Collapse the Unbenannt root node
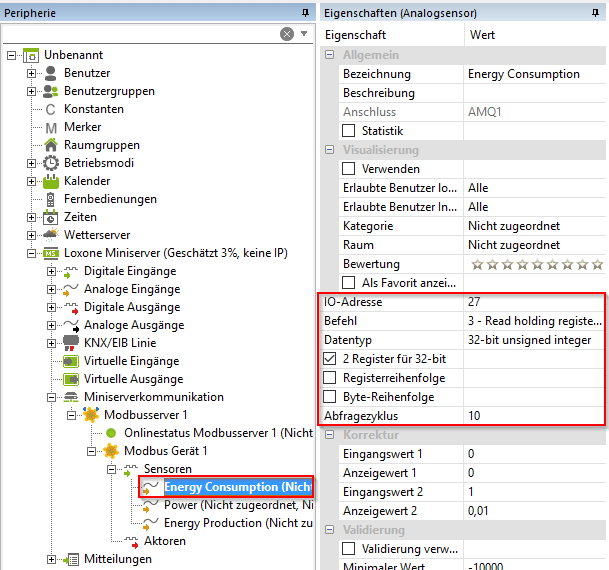The height and width of the screenshot is (570, 609). point(11,56)
